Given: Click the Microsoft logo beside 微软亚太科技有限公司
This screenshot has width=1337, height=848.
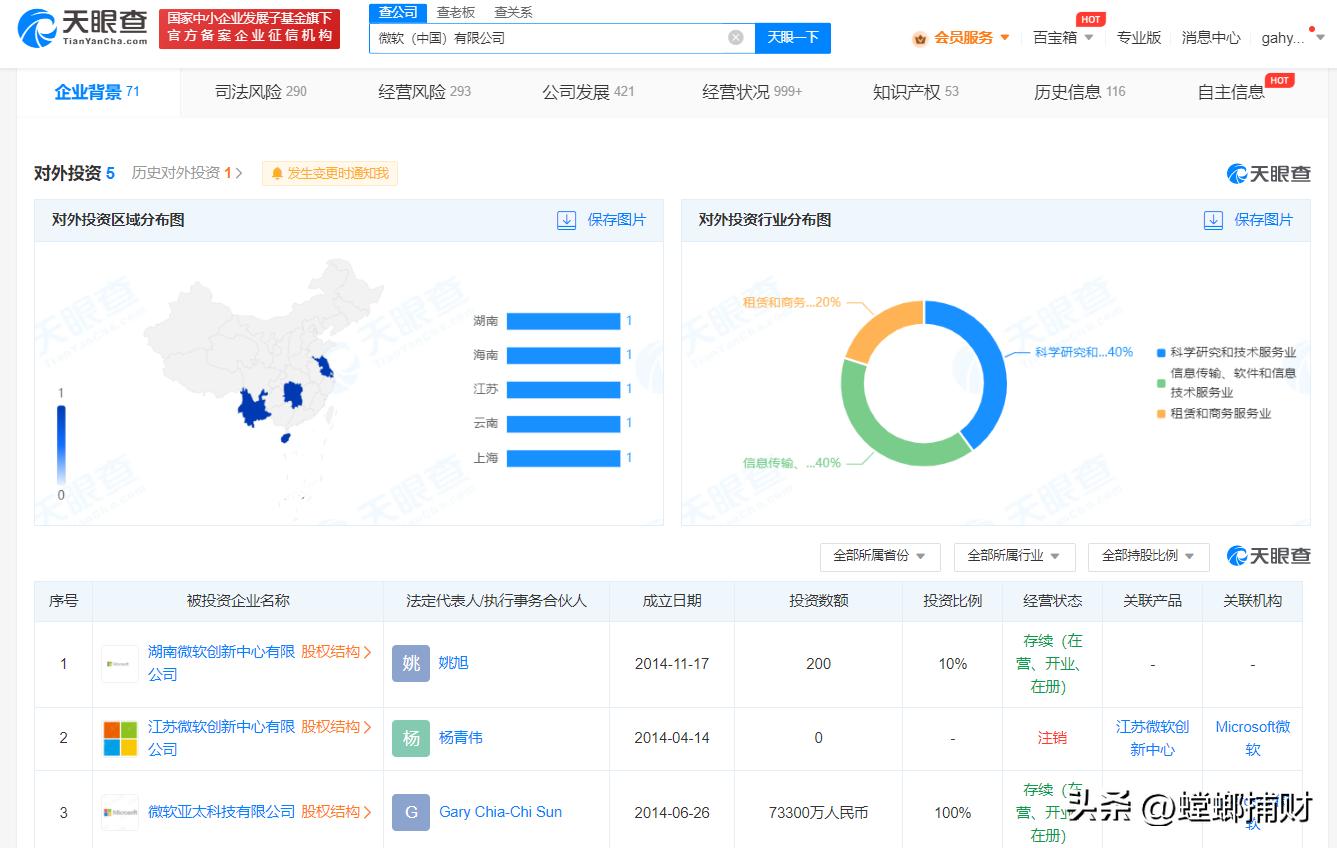Looking at the screenshot, I should click(x=119, y=812).
